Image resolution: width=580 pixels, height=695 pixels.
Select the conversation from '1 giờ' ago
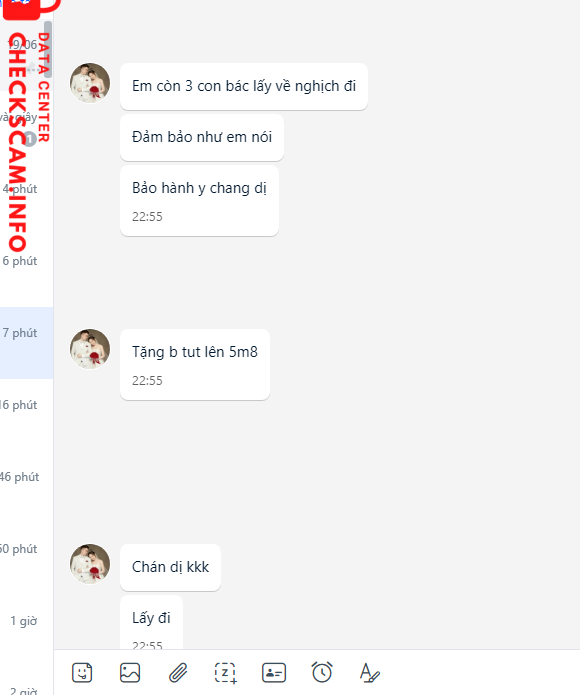pyautogui.click(x=27, y=631)
